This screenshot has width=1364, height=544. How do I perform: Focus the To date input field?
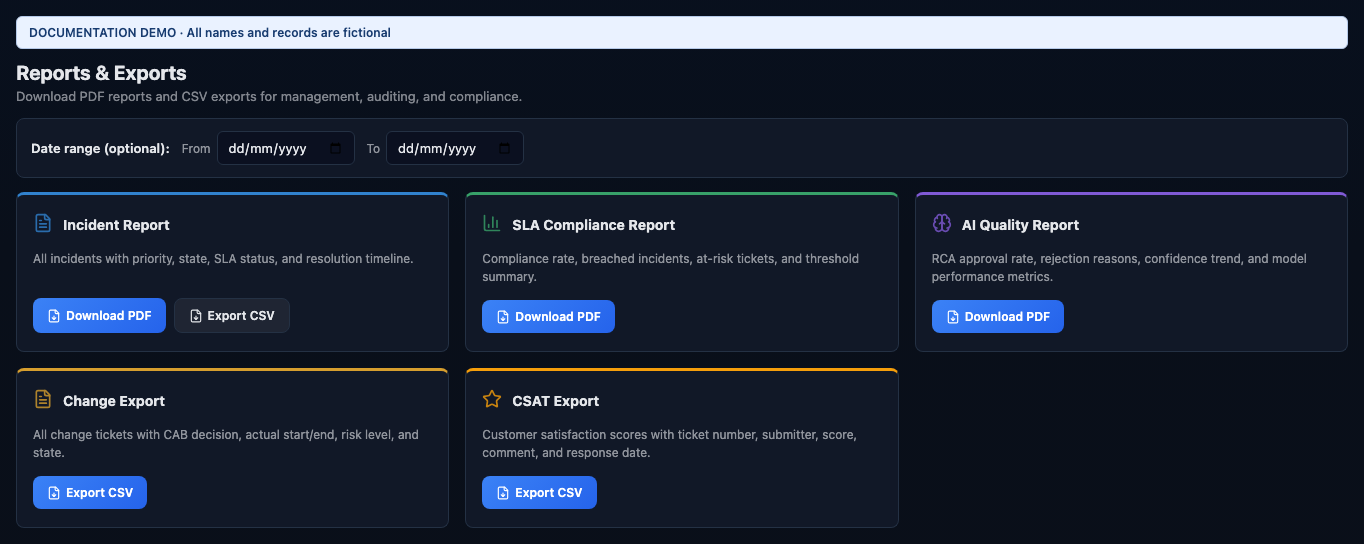(x=455, y=148)
